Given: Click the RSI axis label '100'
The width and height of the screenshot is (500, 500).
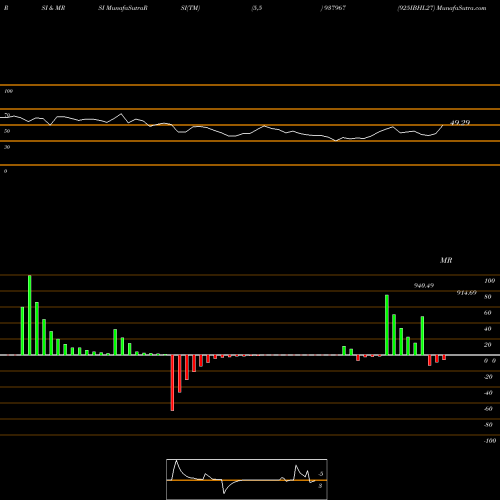Looking at the screenshot, I should 8,91.
